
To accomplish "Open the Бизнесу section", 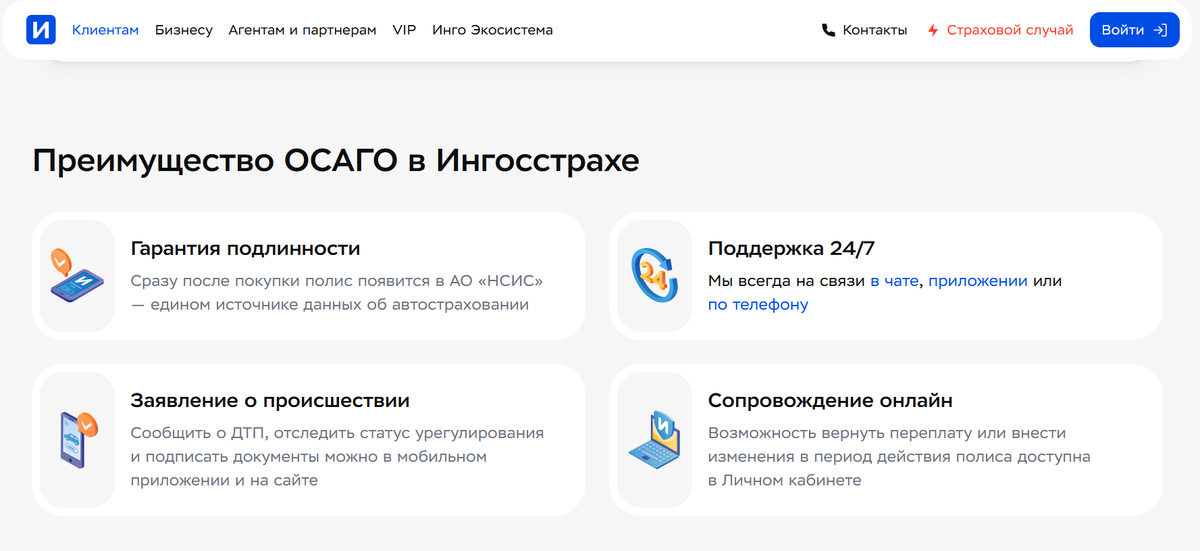I will coord(184,30).
